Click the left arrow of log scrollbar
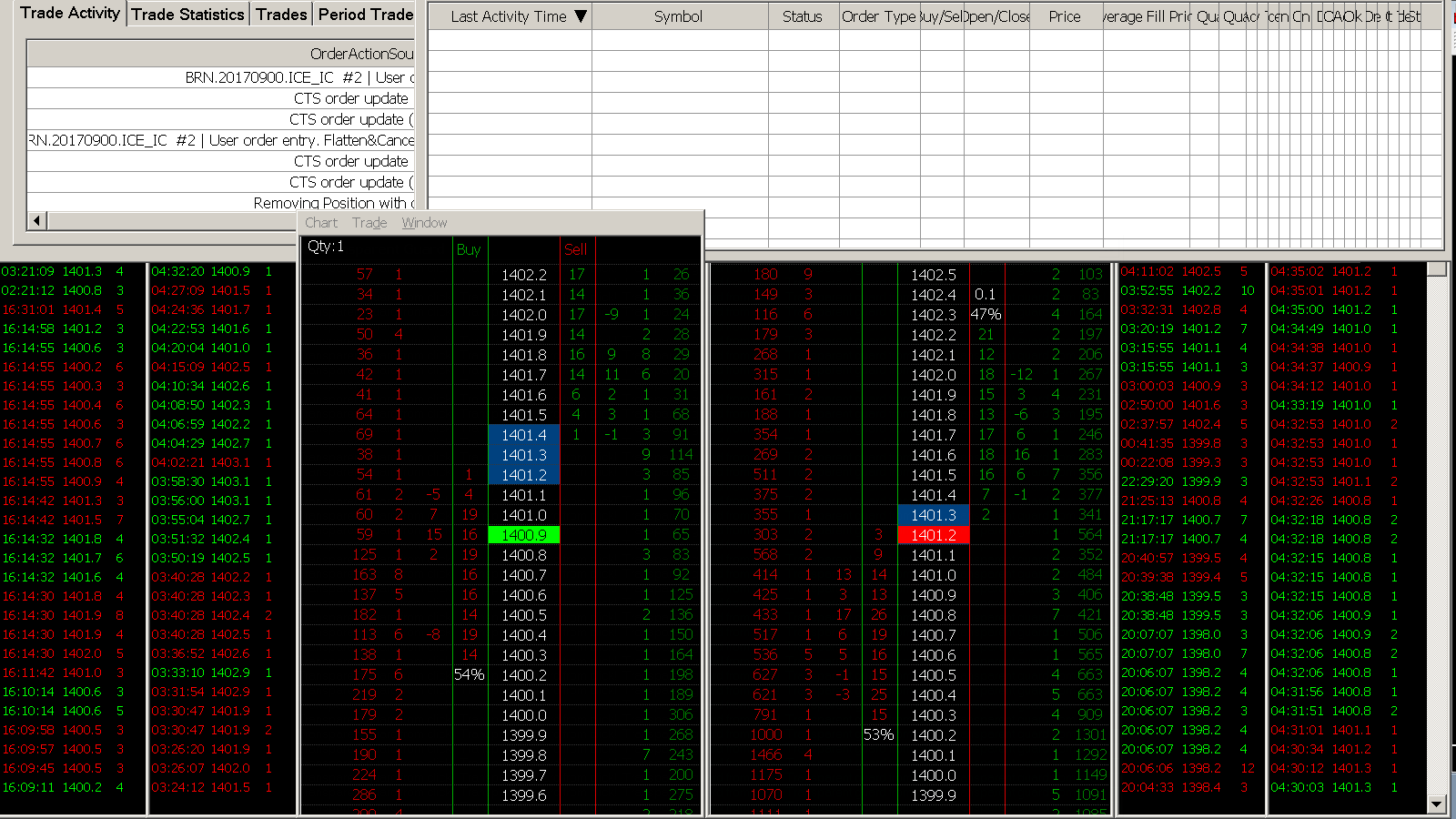The image size is (1456, 819). click(x=37, y=220)
